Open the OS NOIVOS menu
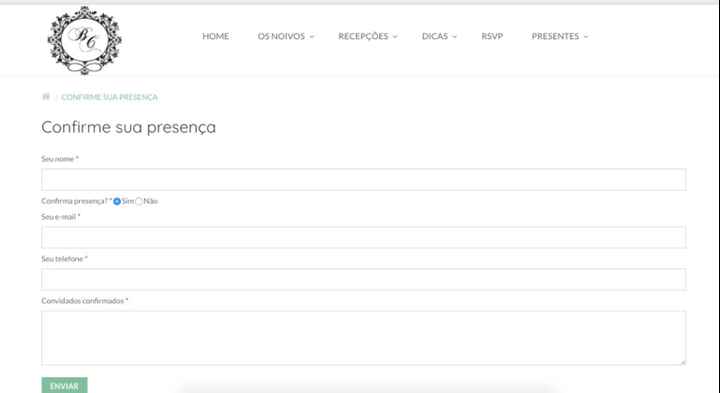 281,36
